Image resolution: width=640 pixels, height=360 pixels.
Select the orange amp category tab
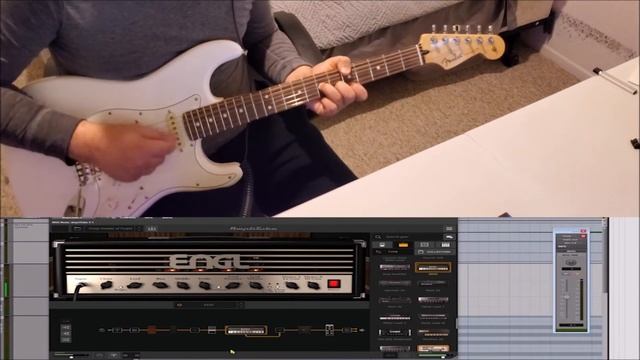coord(403,245)
